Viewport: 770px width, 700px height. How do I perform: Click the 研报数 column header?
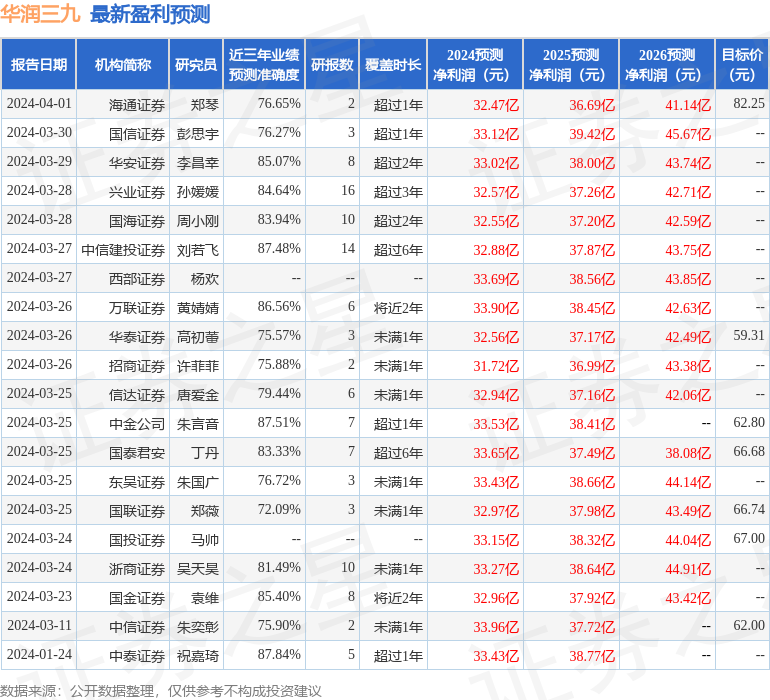tap(332, 64)
